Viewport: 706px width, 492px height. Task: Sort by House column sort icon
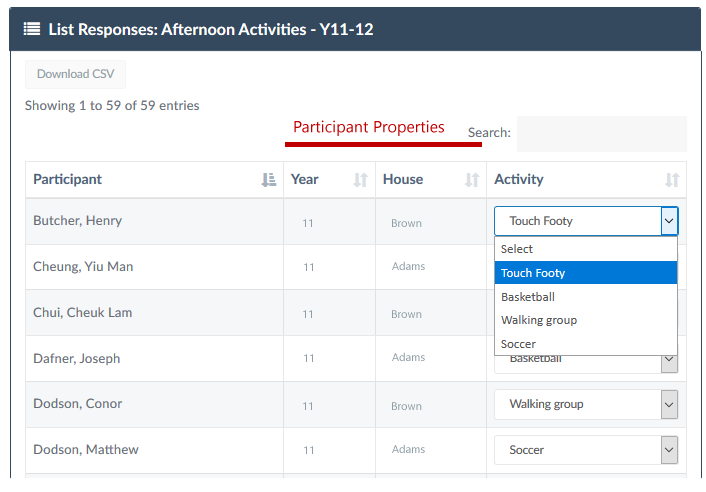[472, 180]
